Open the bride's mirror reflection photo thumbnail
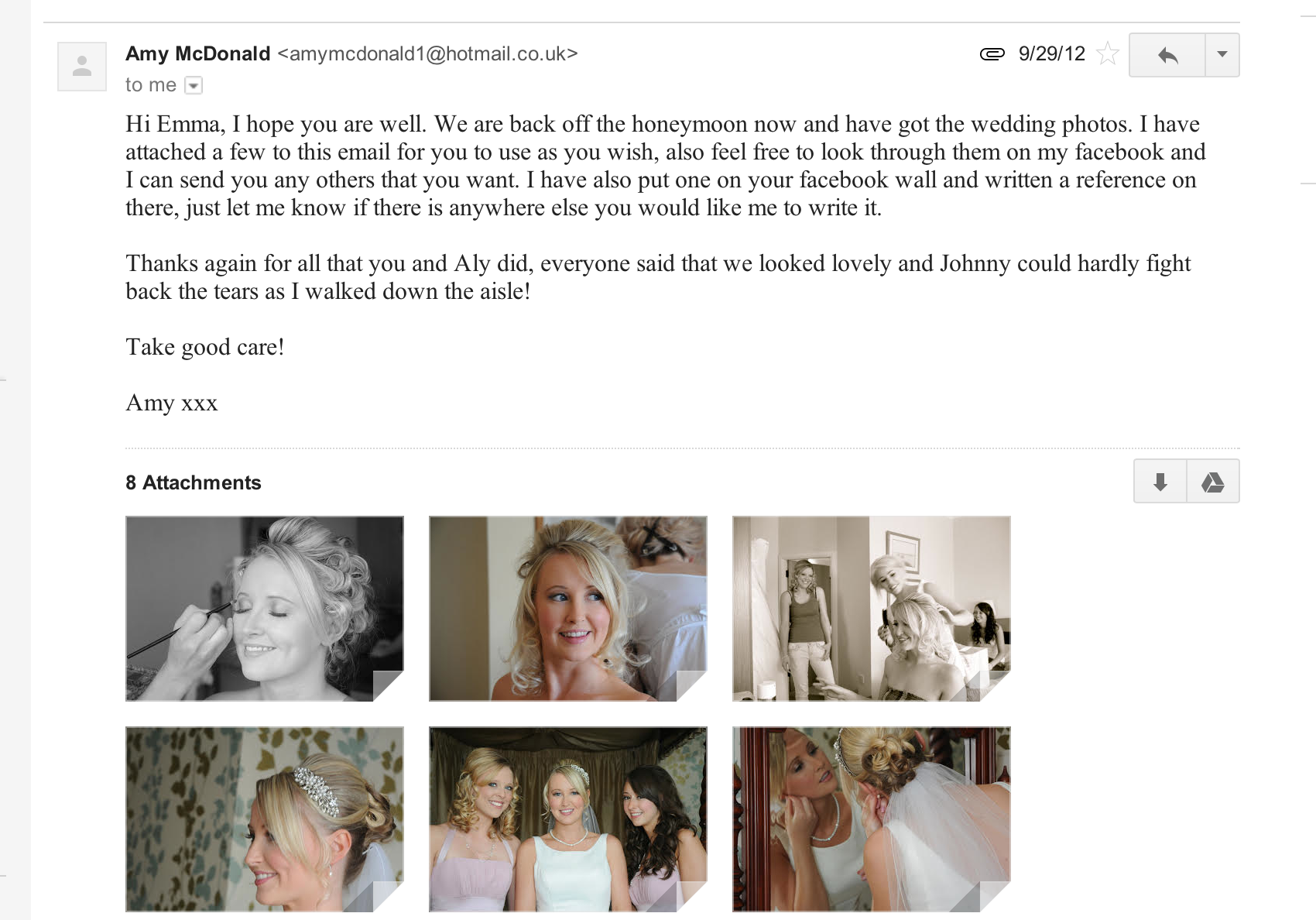The width and height of the screenshot is (1316, 920). (x=872, y=819)
